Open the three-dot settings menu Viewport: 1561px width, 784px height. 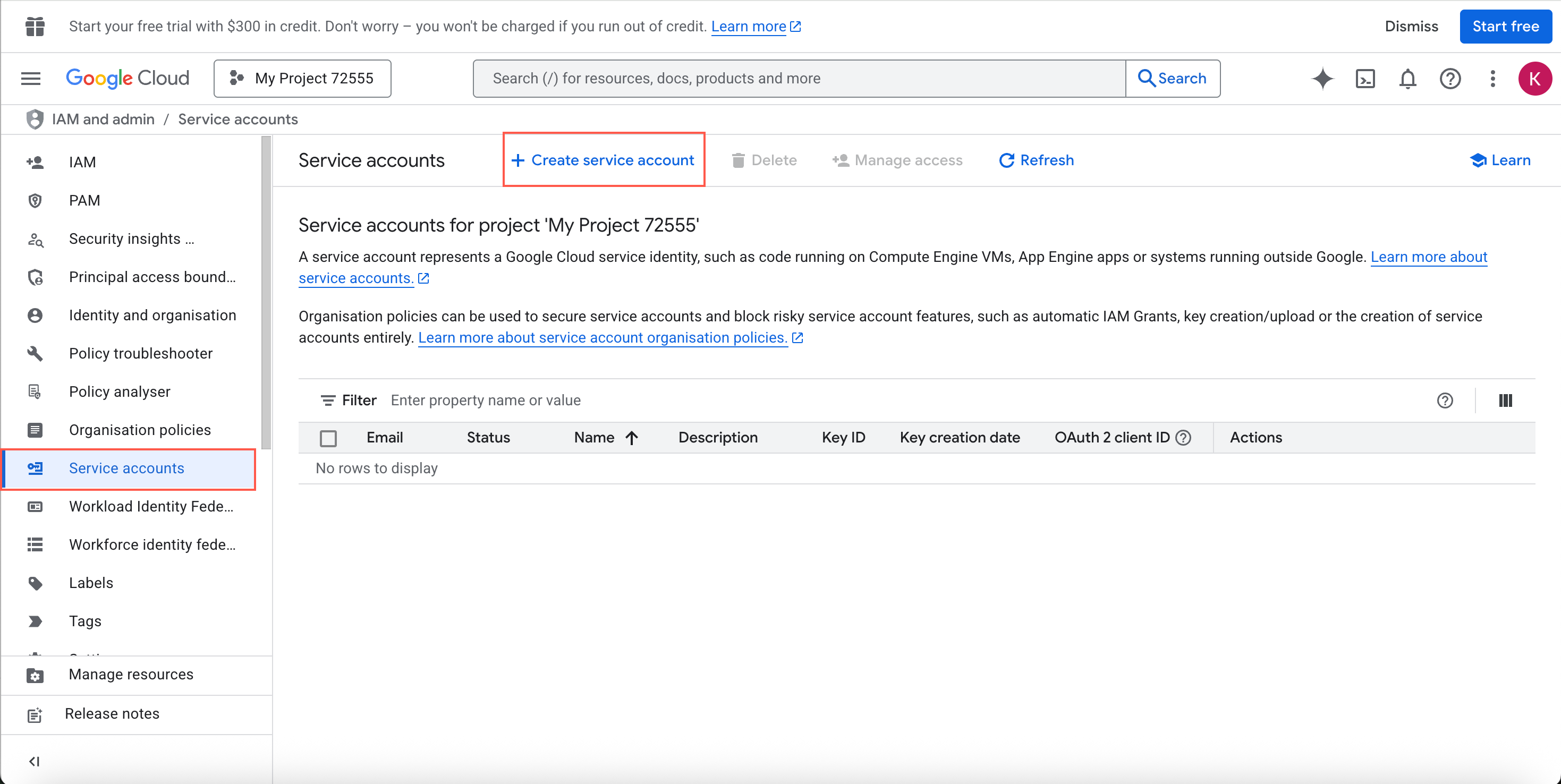(1492, 79)
